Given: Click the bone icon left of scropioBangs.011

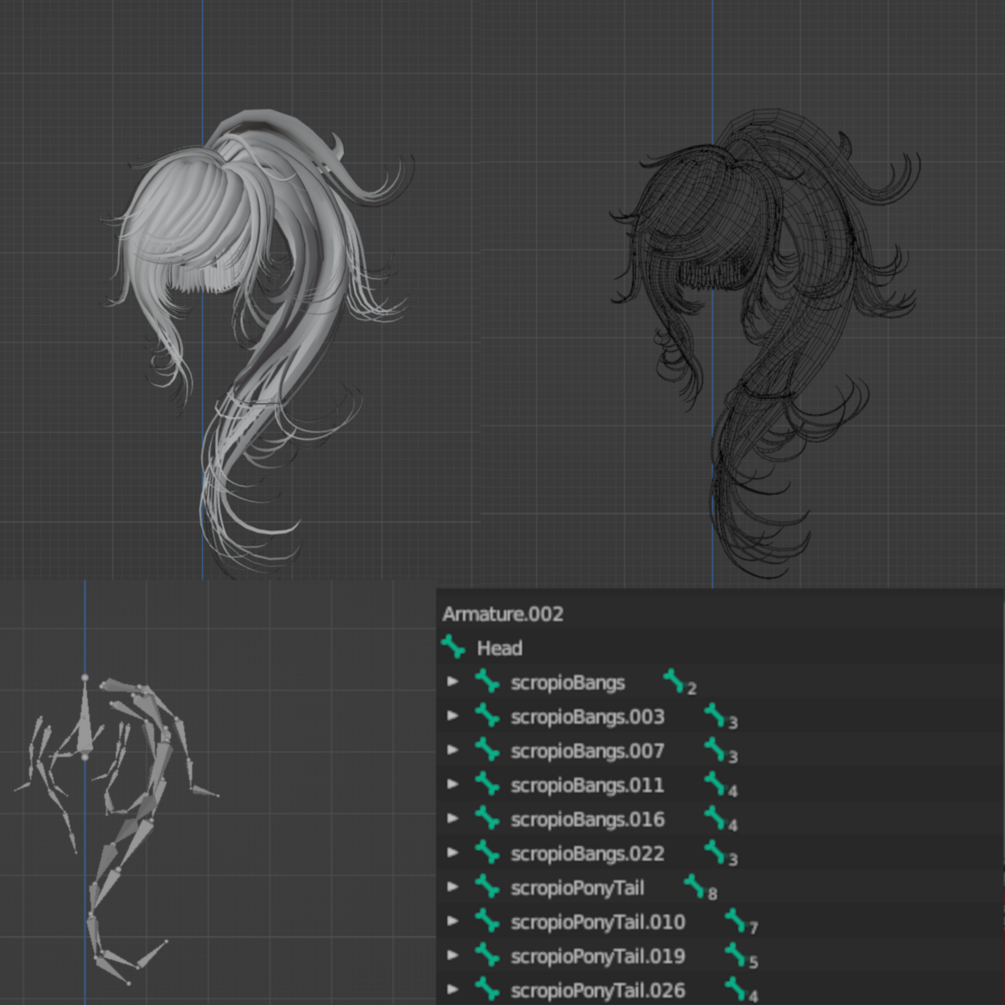Looking at the screenshot, I should pyautogui.click(x=487, y=784).
